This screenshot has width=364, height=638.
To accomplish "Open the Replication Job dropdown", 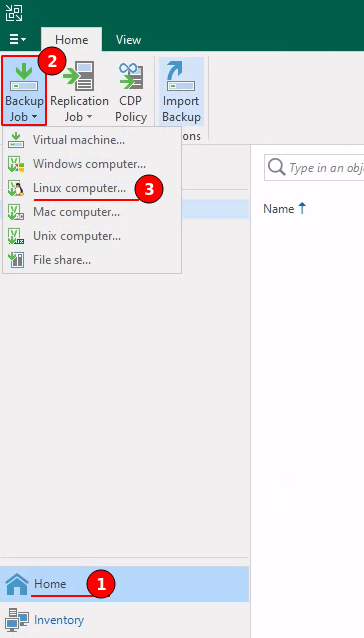I will click(x=79, y=91).
